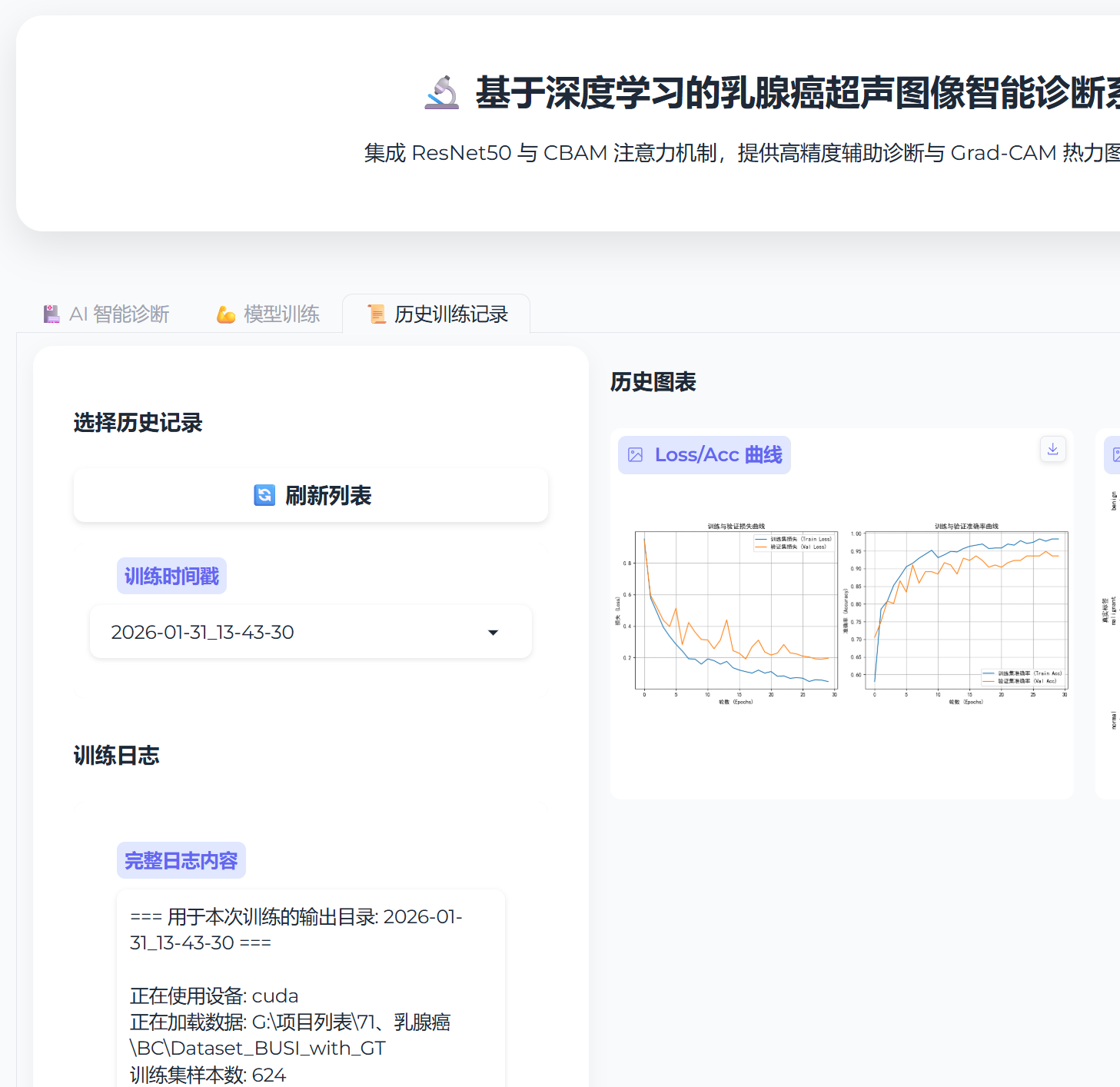Switch to the 模型训练 tab
The image size is (1120, 1087).
[267, 314]
